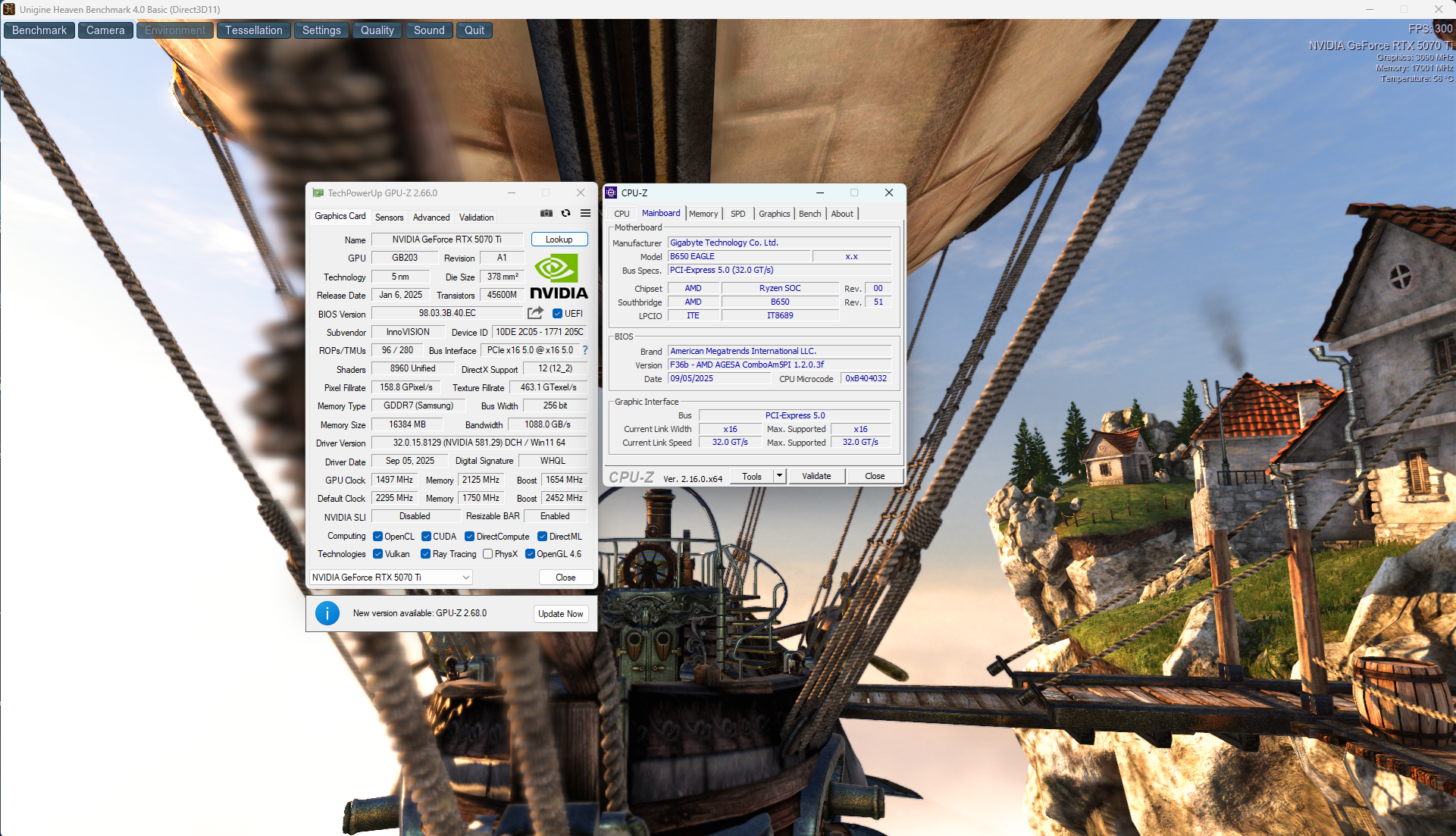The image size is (1456, 836).
Task: Switch to the GPU-Z Sensors tab
Action: pyautogui.click(x=389, y=218)
